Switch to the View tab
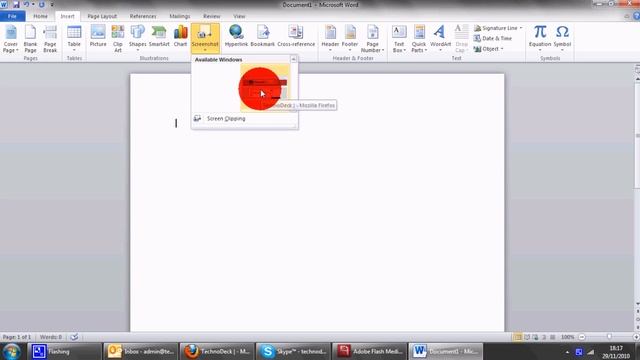Screen dimensions: 640x360 tap(239, 16)
